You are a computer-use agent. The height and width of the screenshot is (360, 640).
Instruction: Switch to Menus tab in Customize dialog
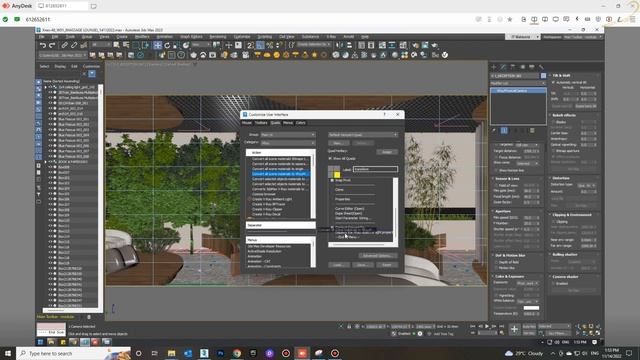[288, 123]
